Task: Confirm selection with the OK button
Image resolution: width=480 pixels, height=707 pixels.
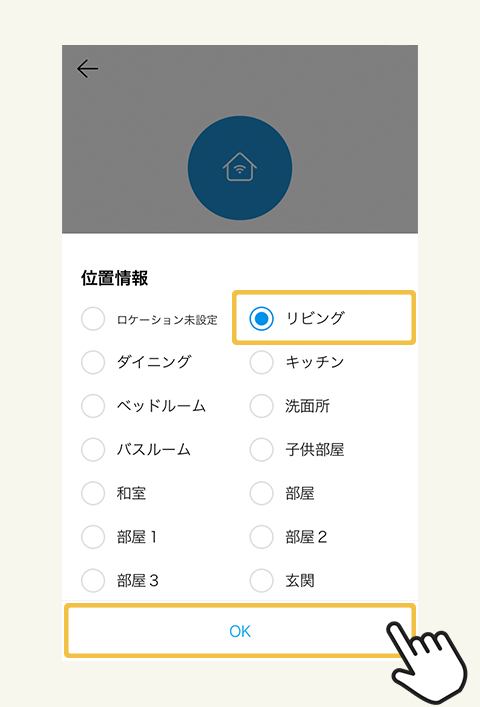Action: point(240,631)
